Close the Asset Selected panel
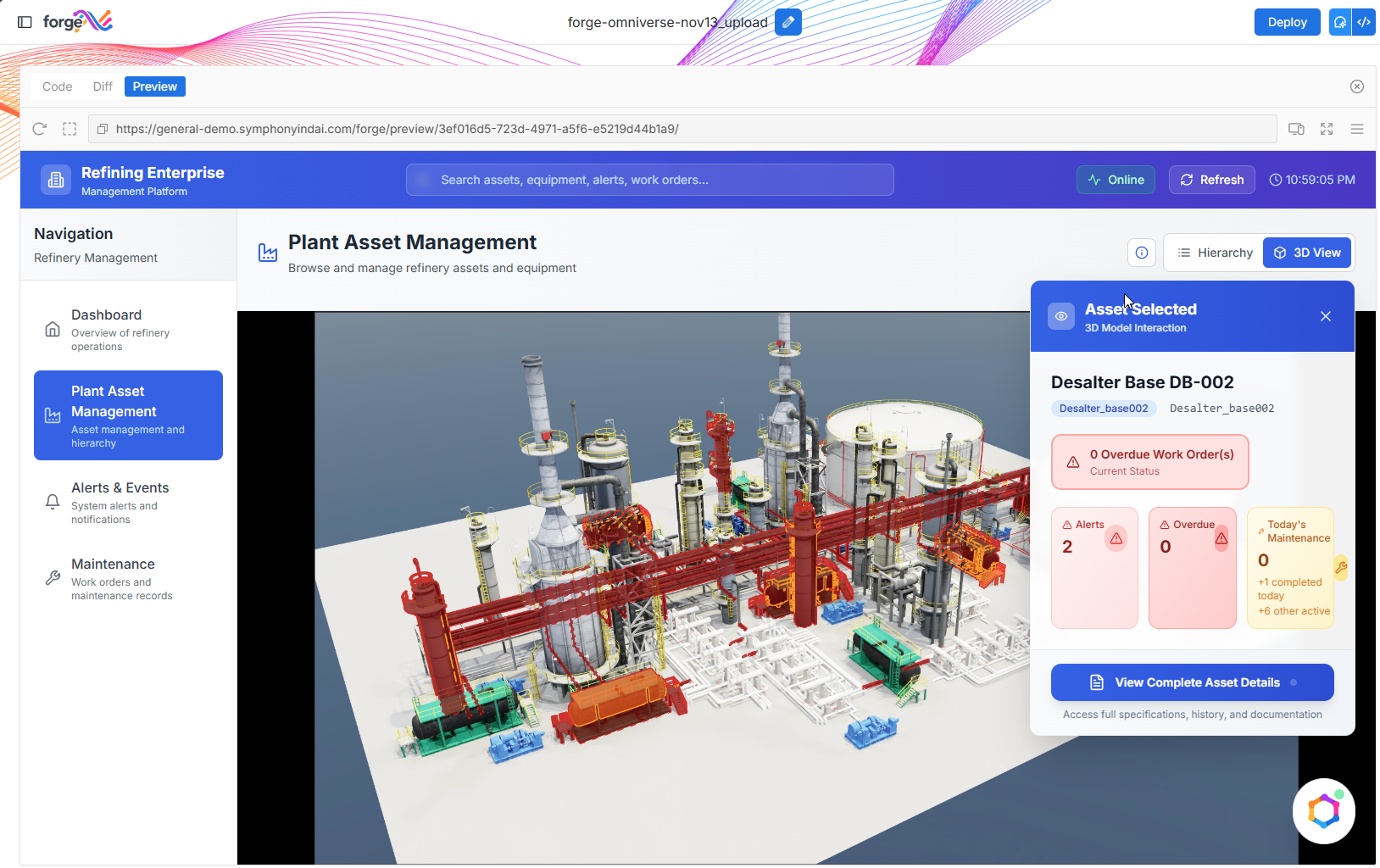Image resolution: width=1380 pixels, height=868 pixels. point(1326,316)
